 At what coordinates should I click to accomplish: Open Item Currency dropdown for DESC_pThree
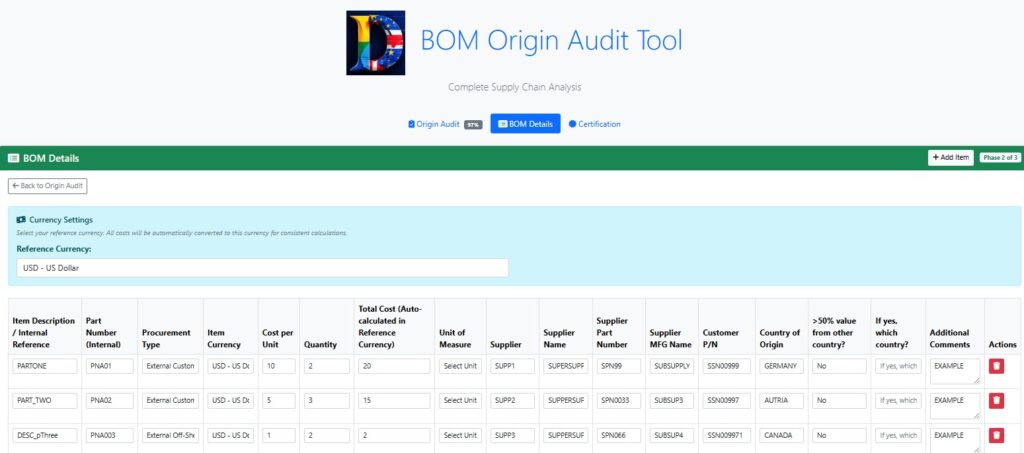[230, 435]
